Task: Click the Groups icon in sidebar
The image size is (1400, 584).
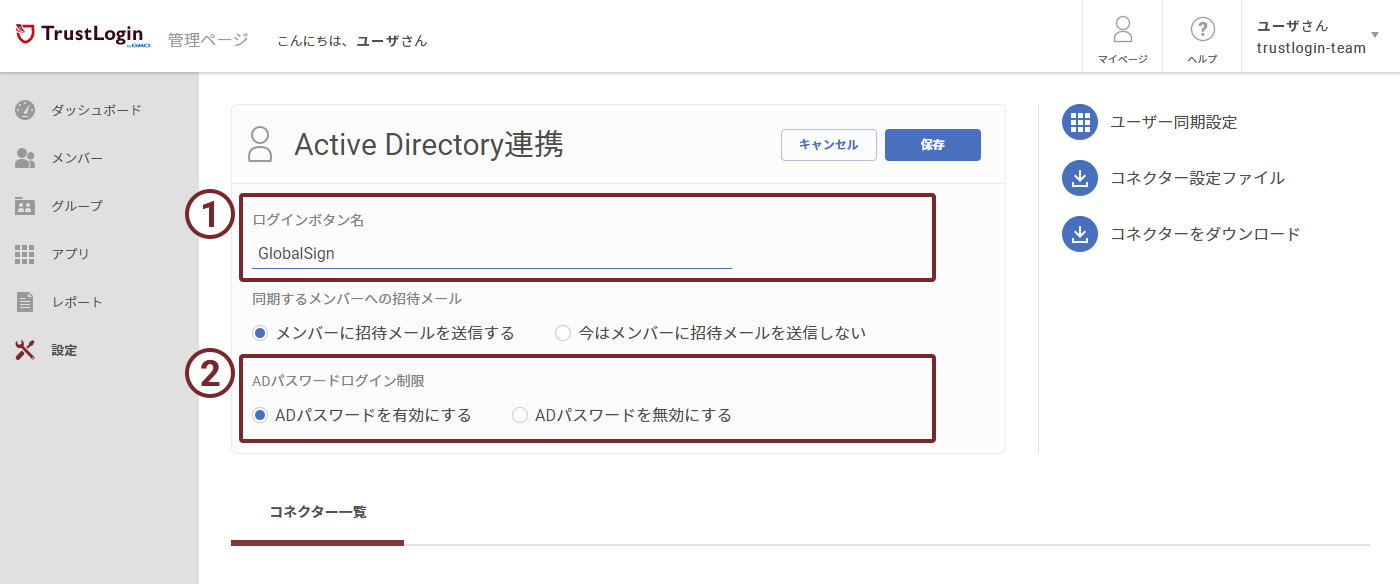Action: 25,206
